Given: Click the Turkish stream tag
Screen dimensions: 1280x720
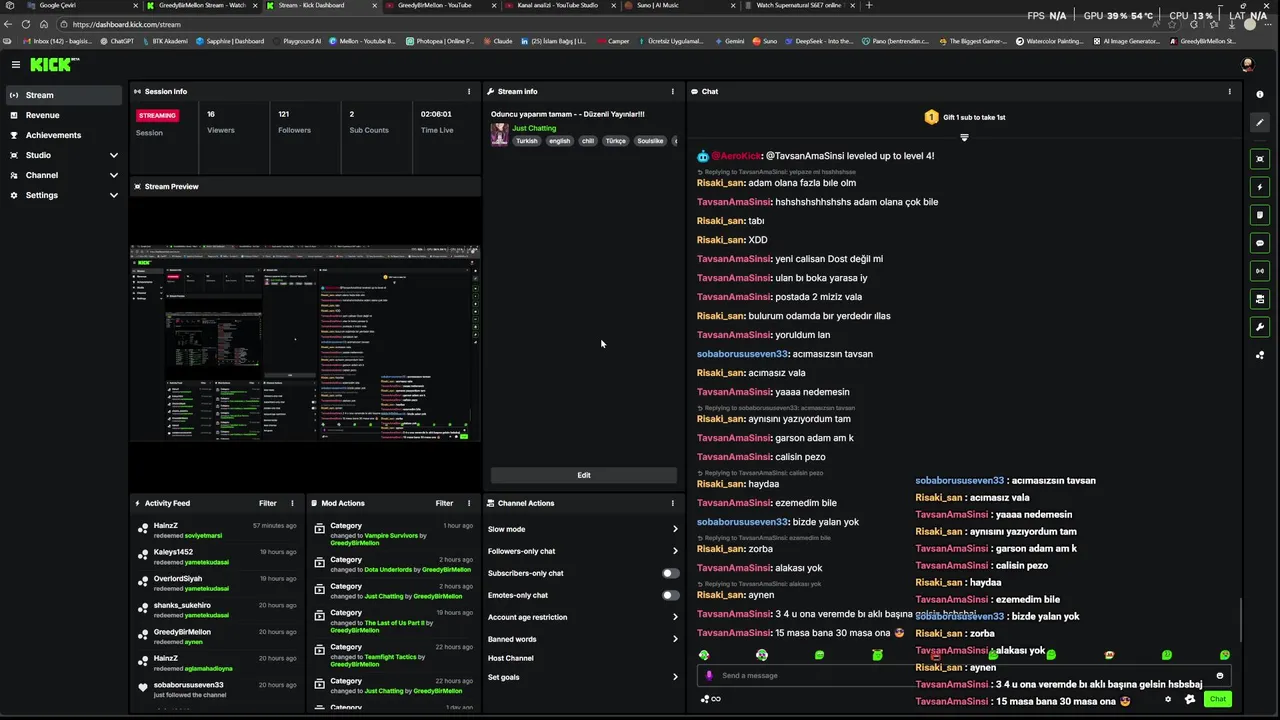Looking at the screenshot, I should pyautogui.click(x=526, y=141).
